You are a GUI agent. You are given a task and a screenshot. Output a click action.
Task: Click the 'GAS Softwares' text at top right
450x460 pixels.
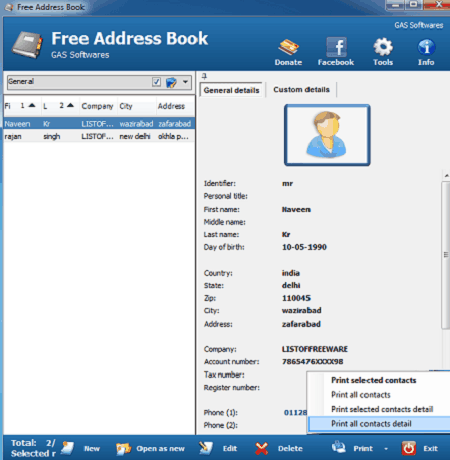pyautogui.click(x=419, y=25)
